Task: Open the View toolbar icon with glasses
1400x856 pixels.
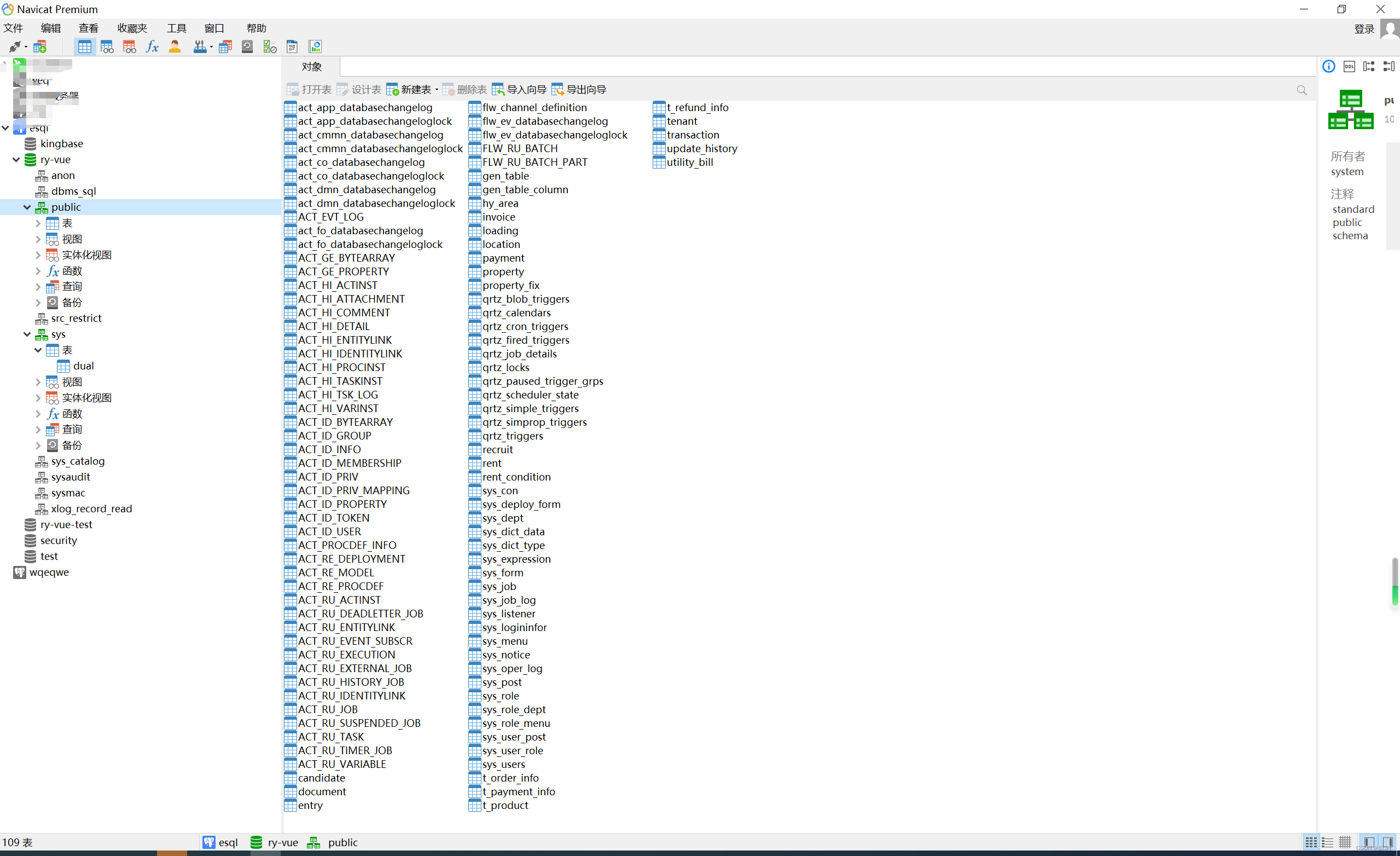Action: (107, 47)
